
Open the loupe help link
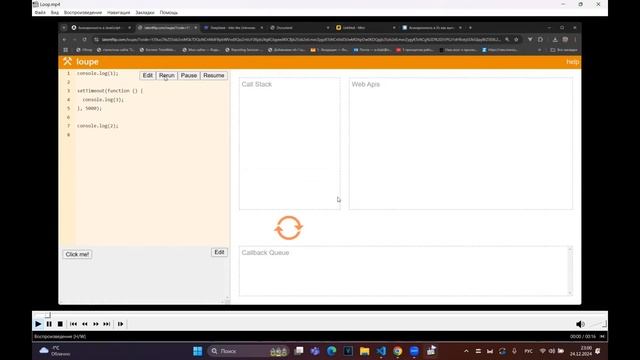572,62
